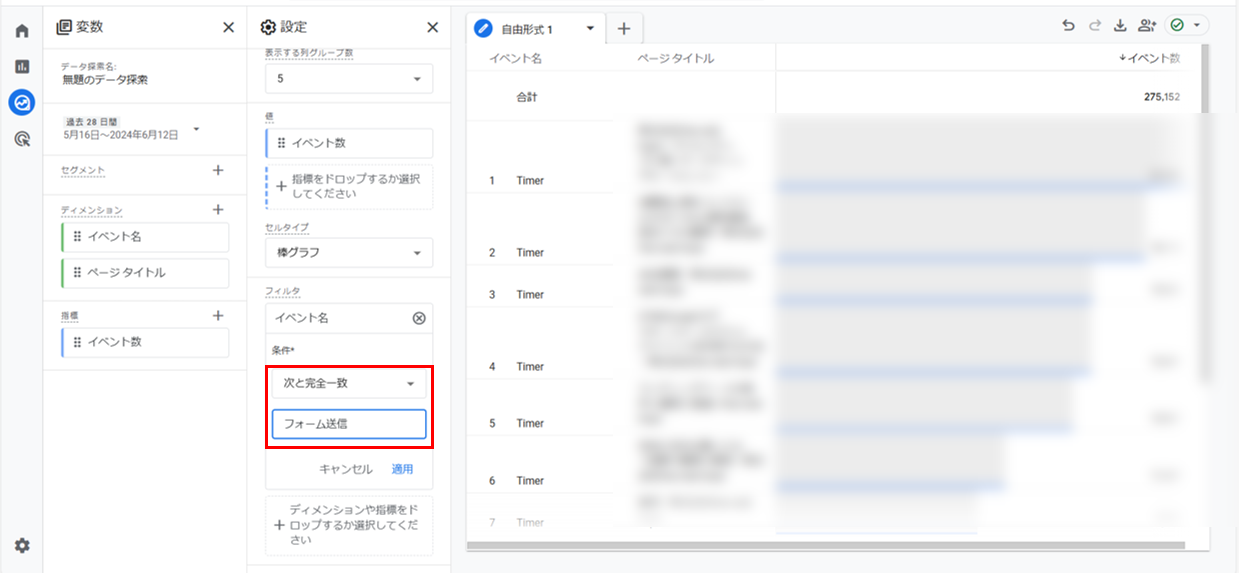Open the 次と完全一致 condition dropdown
Image resolution: width=1240 pixels, height=573 pixels.
[x=349, y=383]
